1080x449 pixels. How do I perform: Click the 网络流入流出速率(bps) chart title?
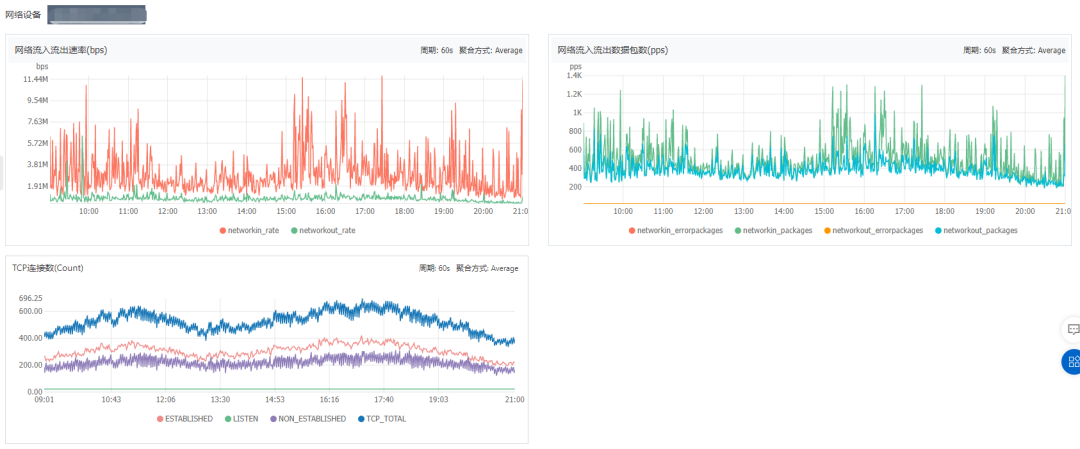point(60,49)
